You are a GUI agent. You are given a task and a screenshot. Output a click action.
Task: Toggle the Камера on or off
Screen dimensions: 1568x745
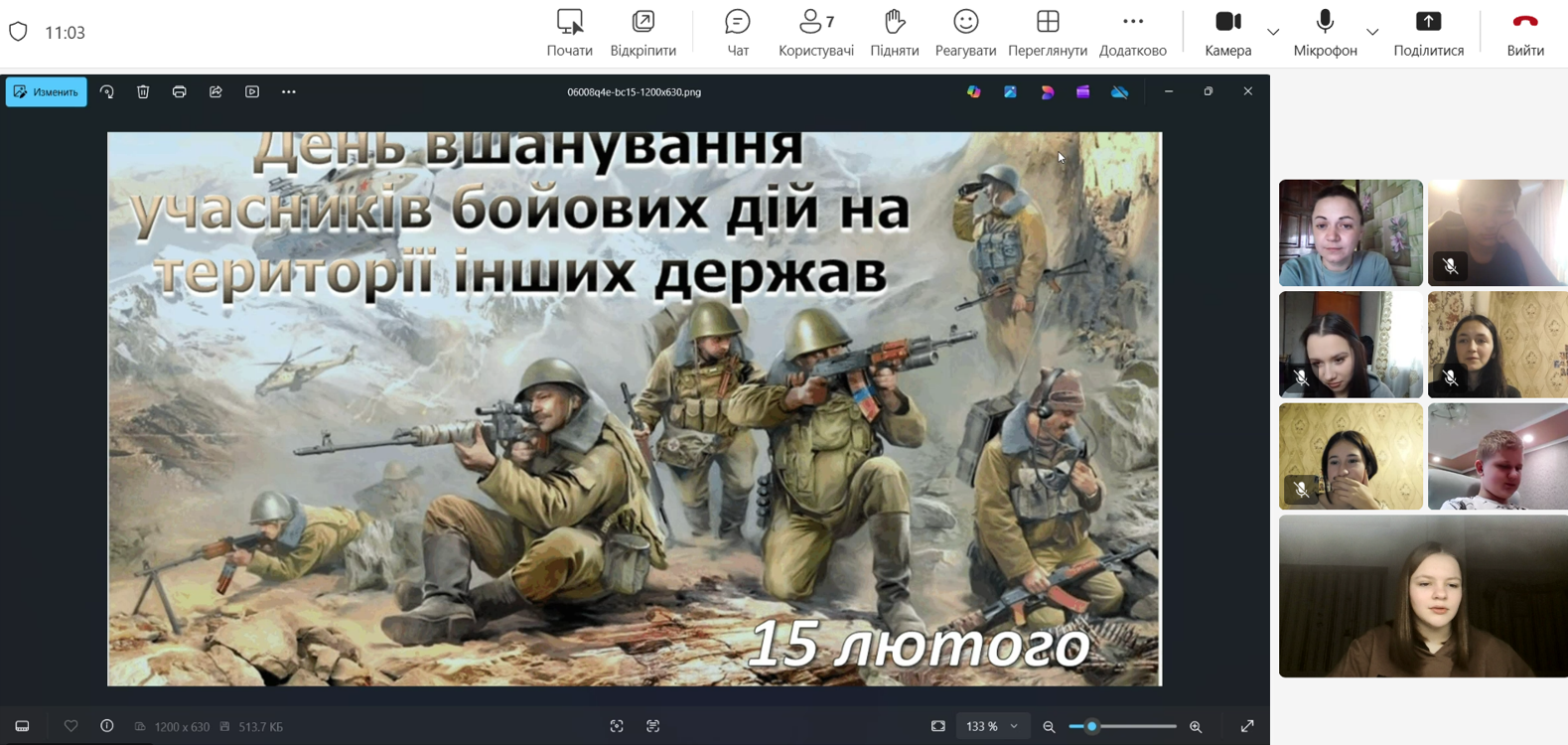click(x=1227, y=33)
